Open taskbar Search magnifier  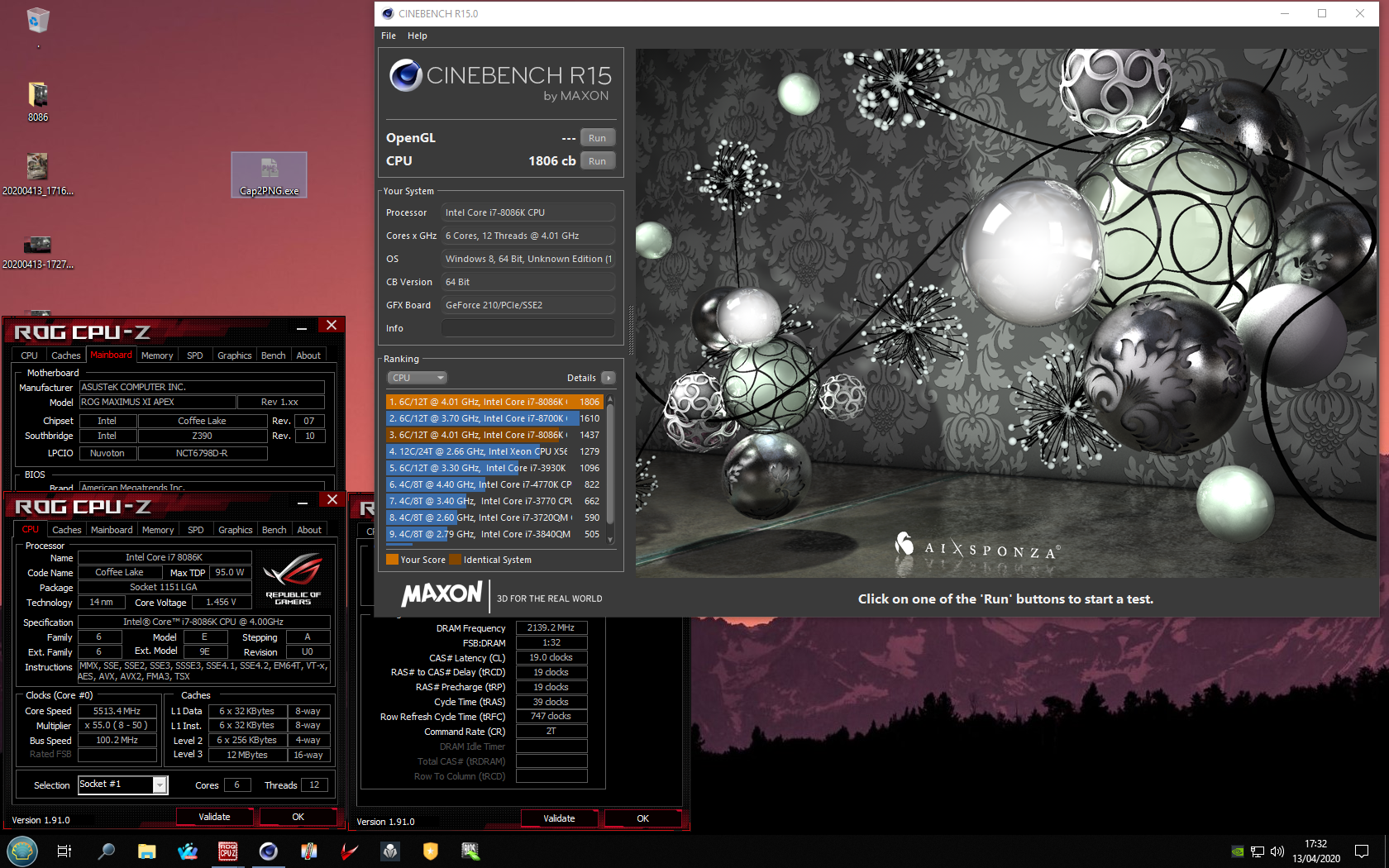107,851
